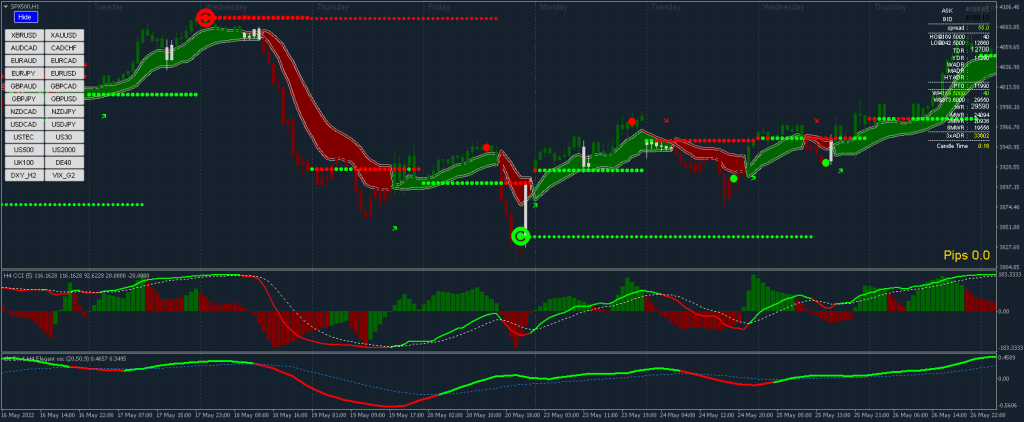The width and height of the screenshot is (1024, 422).
Task: Choose the CADCHF symbol button
Action: coord(63,48)
